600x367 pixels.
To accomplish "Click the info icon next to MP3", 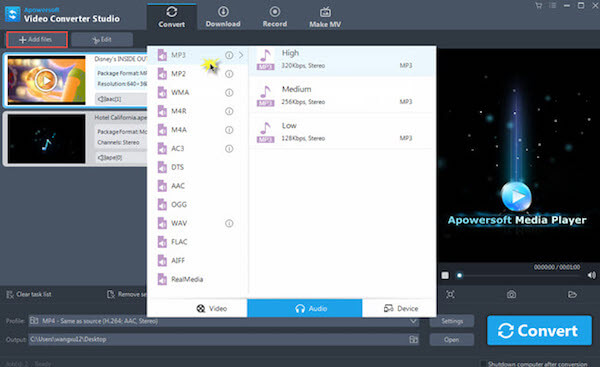I will pos(229,55).
